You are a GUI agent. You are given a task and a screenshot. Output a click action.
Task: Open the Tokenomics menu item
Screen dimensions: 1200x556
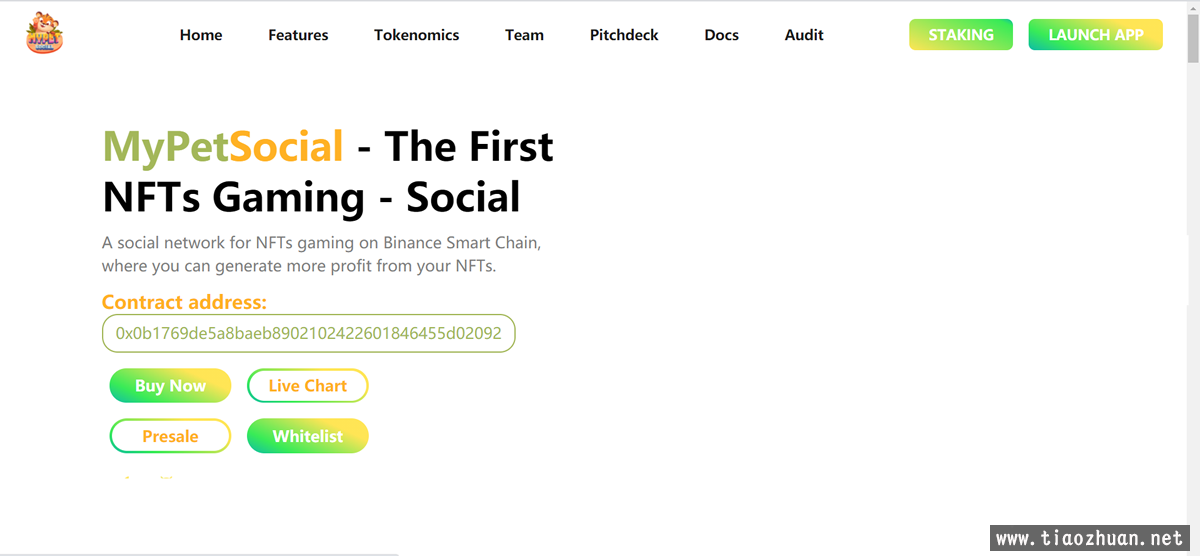pyautogui.click(x=417, y=35)
